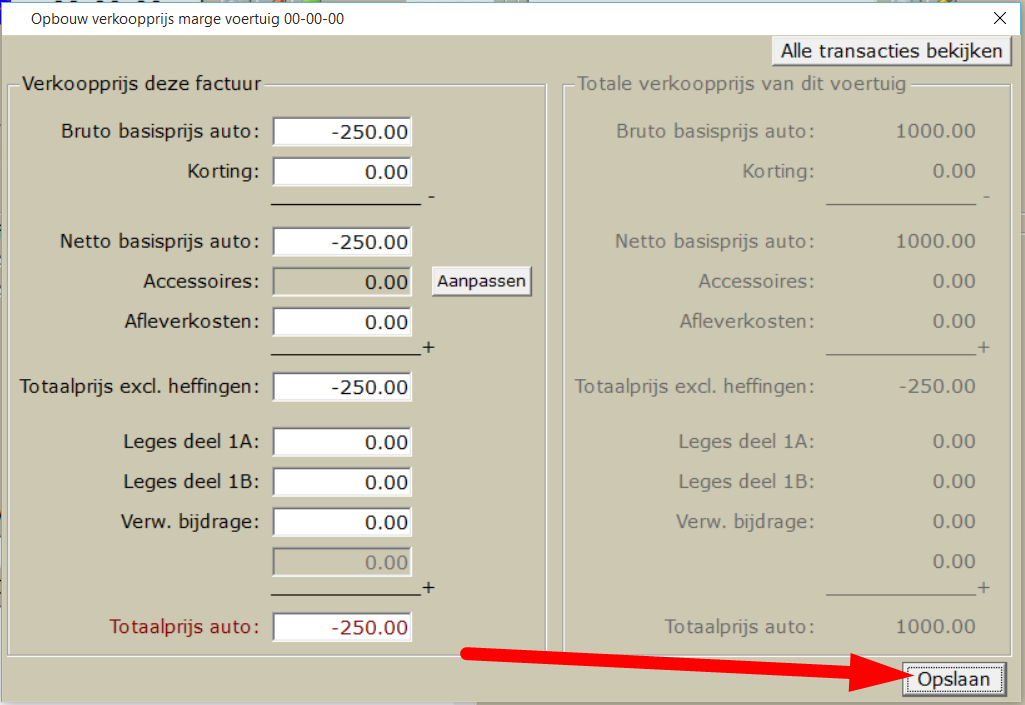Close the Opbouw verkoopprijs dialog

(x=1000, y=18)
